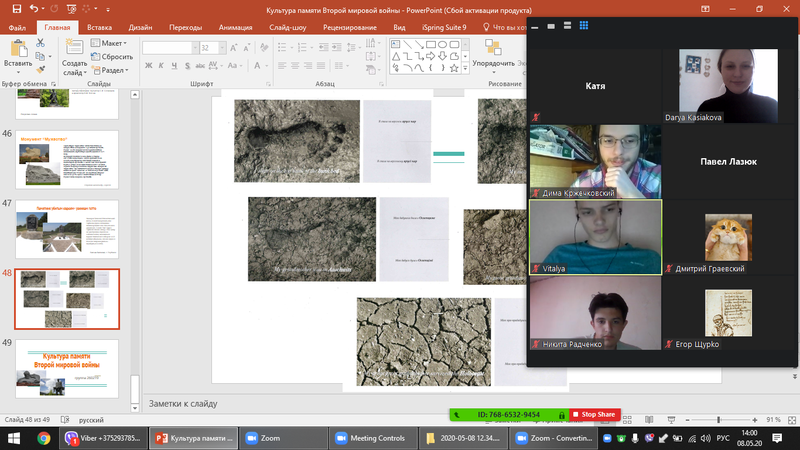
Task: Toggle bold (Ж) formatting
Action: point(148,65)
